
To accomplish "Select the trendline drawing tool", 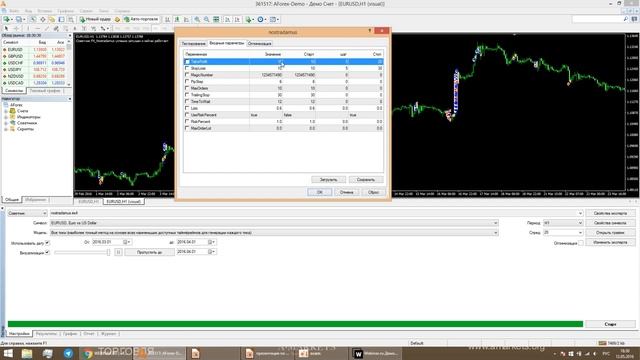I will coord(47,28).
